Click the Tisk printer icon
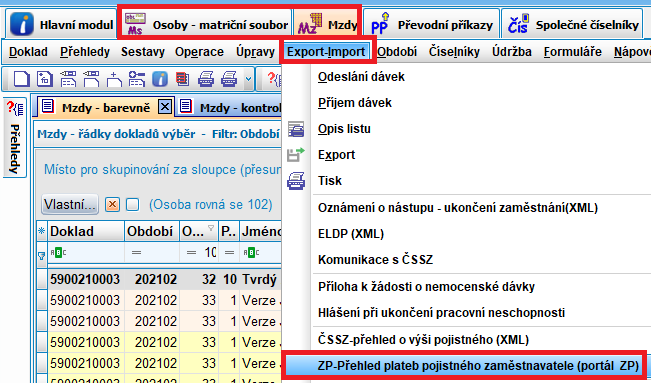The width and height of the screenshot is (651, 383). coord(296,181)
